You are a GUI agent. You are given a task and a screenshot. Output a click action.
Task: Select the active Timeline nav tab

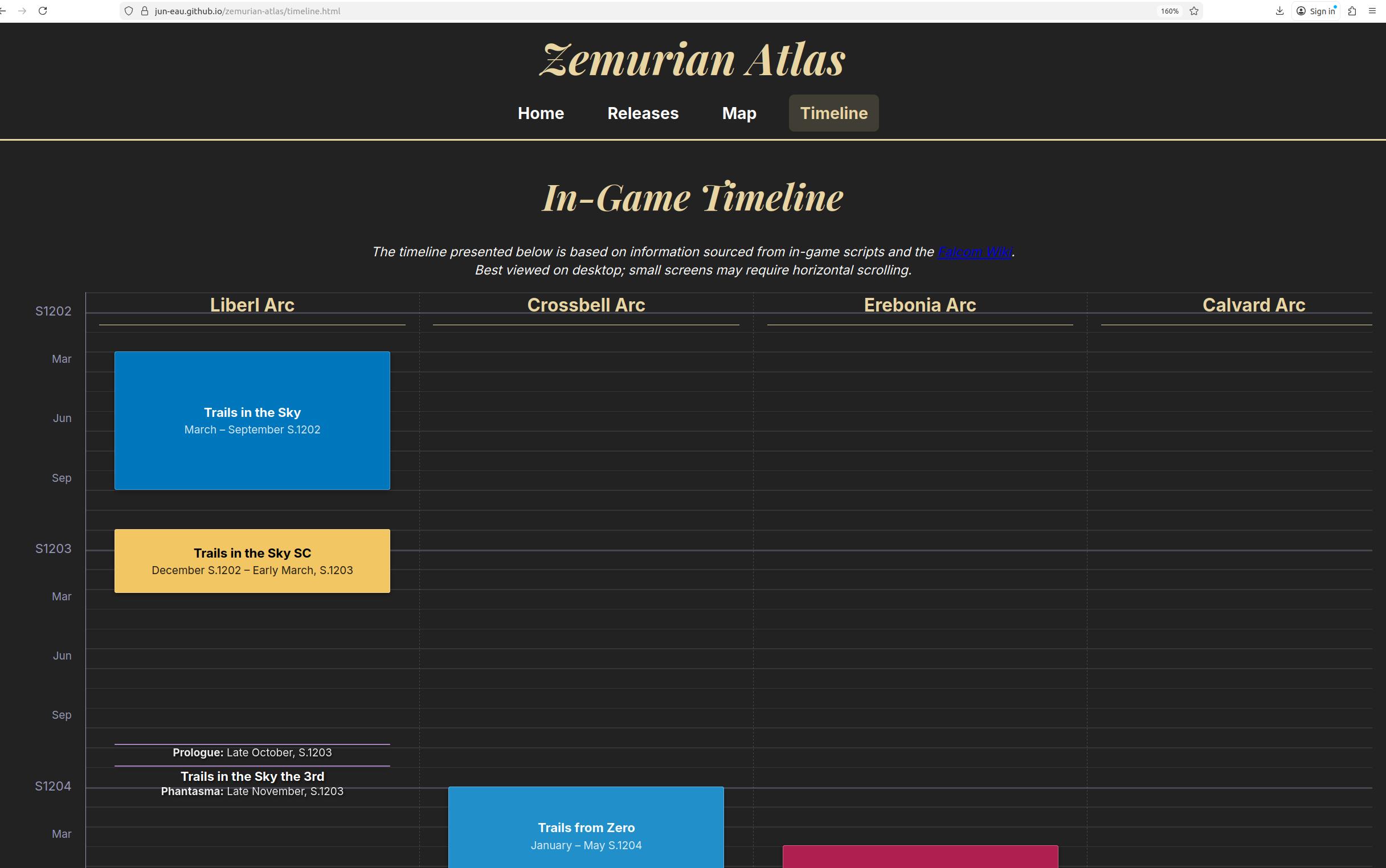(x=833, y=113)
